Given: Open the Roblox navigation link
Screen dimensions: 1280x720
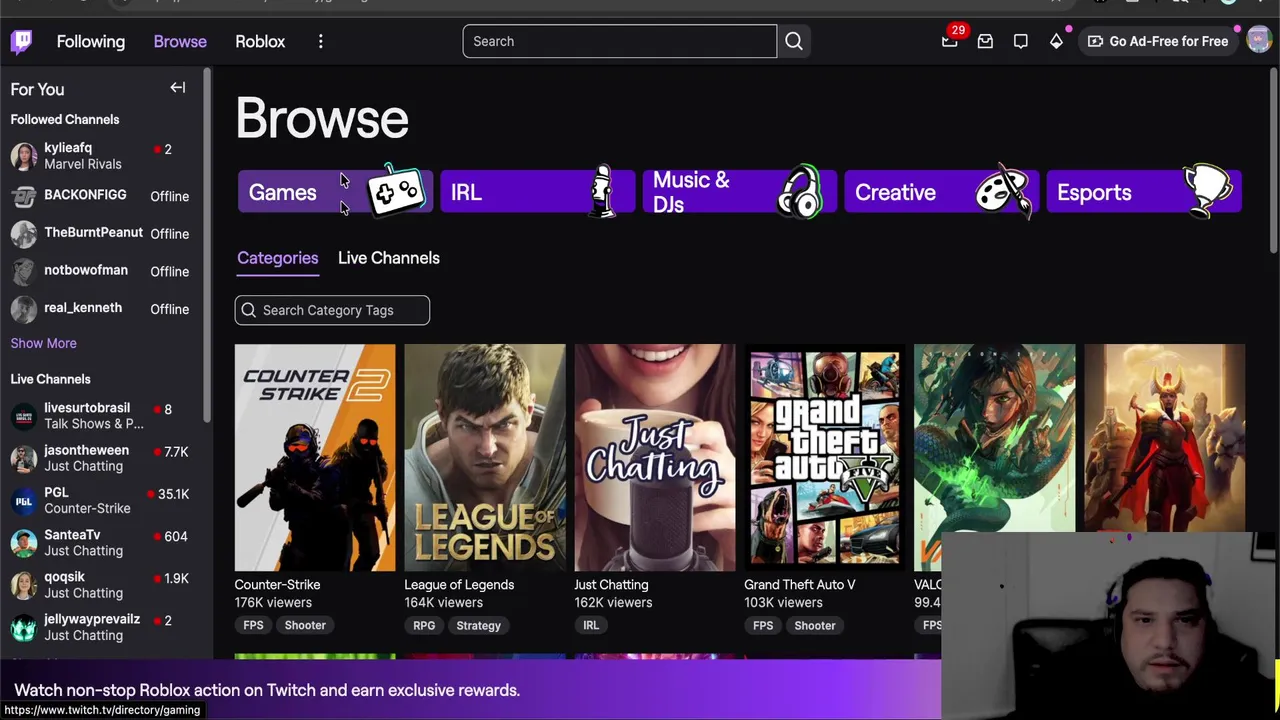Looking at the screenshot, I should pos(260,41).
